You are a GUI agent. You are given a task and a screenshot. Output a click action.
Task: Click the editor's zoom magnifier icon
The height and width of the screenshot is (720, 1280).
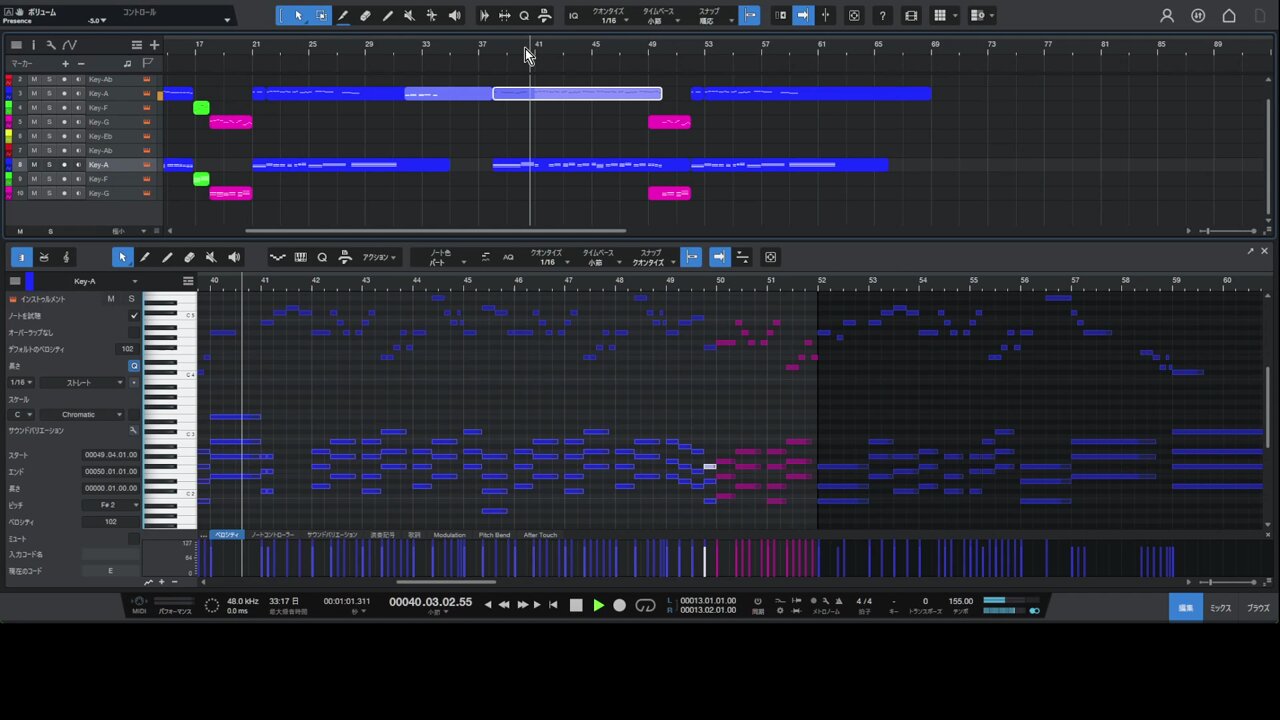pos(322,257)
